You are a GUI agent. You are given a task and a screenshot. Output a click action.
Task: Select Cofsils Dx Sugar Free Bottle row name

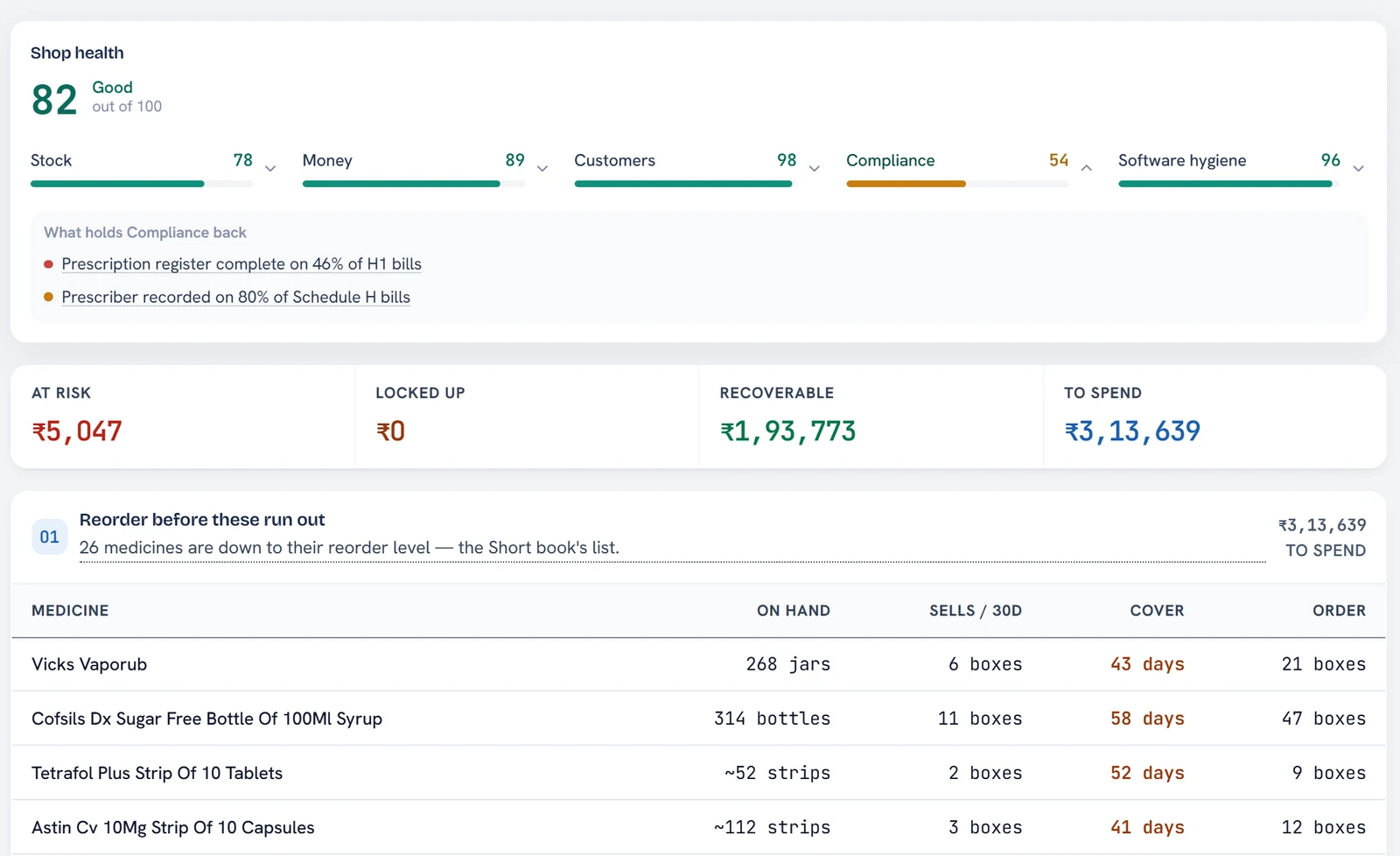(206, 719)
